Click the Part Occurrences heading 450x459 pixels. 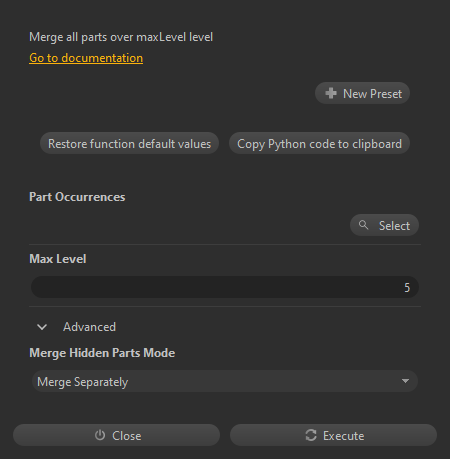(77, 197)
